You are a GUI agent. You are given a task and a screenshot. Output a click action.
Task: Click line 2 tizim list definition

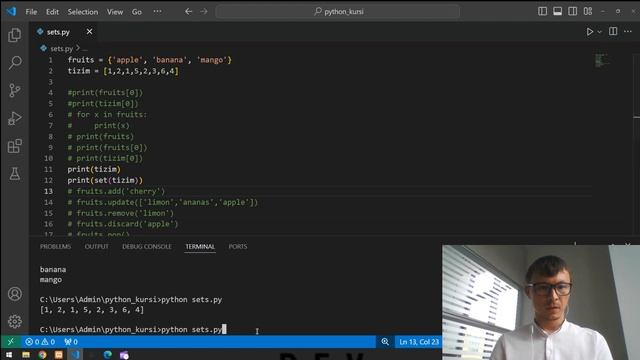coord(123,71)
